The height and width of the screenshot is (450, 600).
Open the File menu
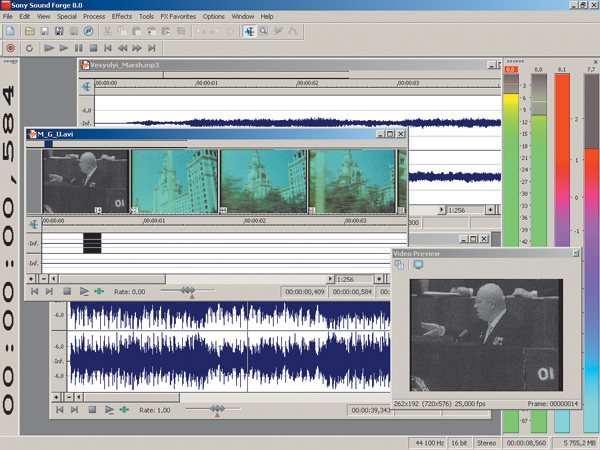tap(8, 16)
